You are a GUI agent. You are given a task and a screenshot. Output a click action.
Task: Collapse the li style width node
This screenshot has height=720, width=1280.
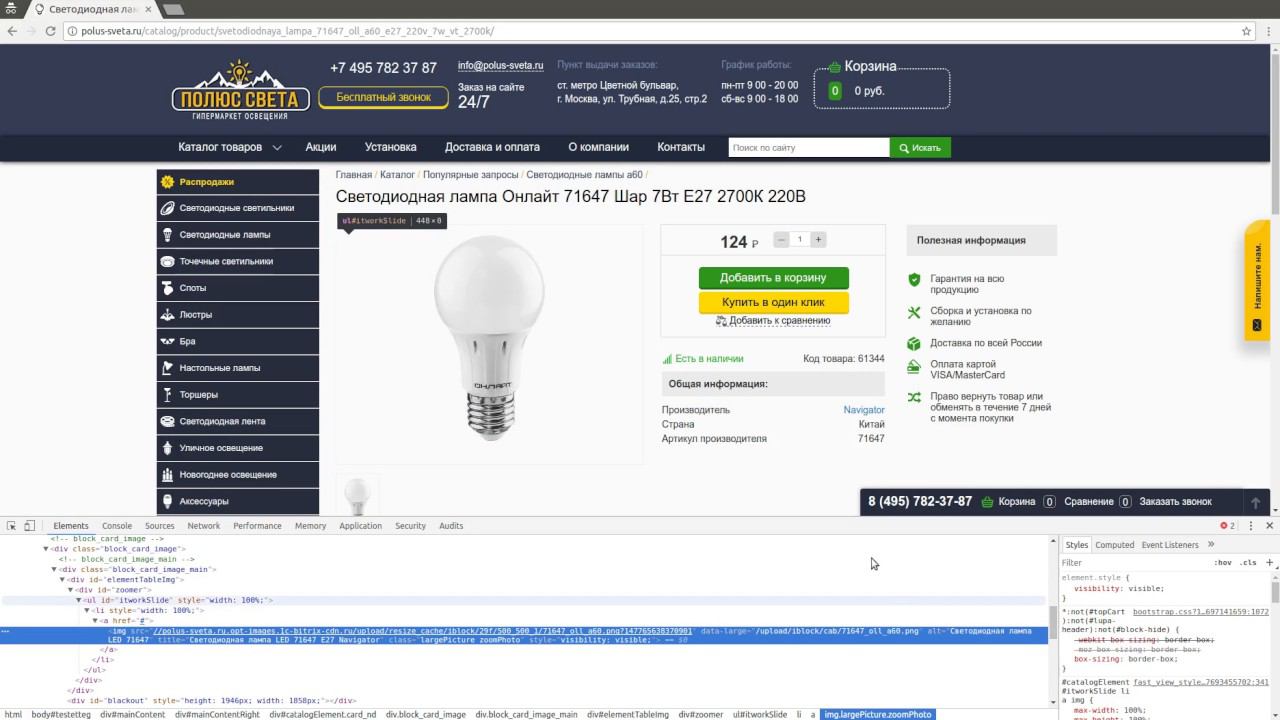click(x=87, y=610)
